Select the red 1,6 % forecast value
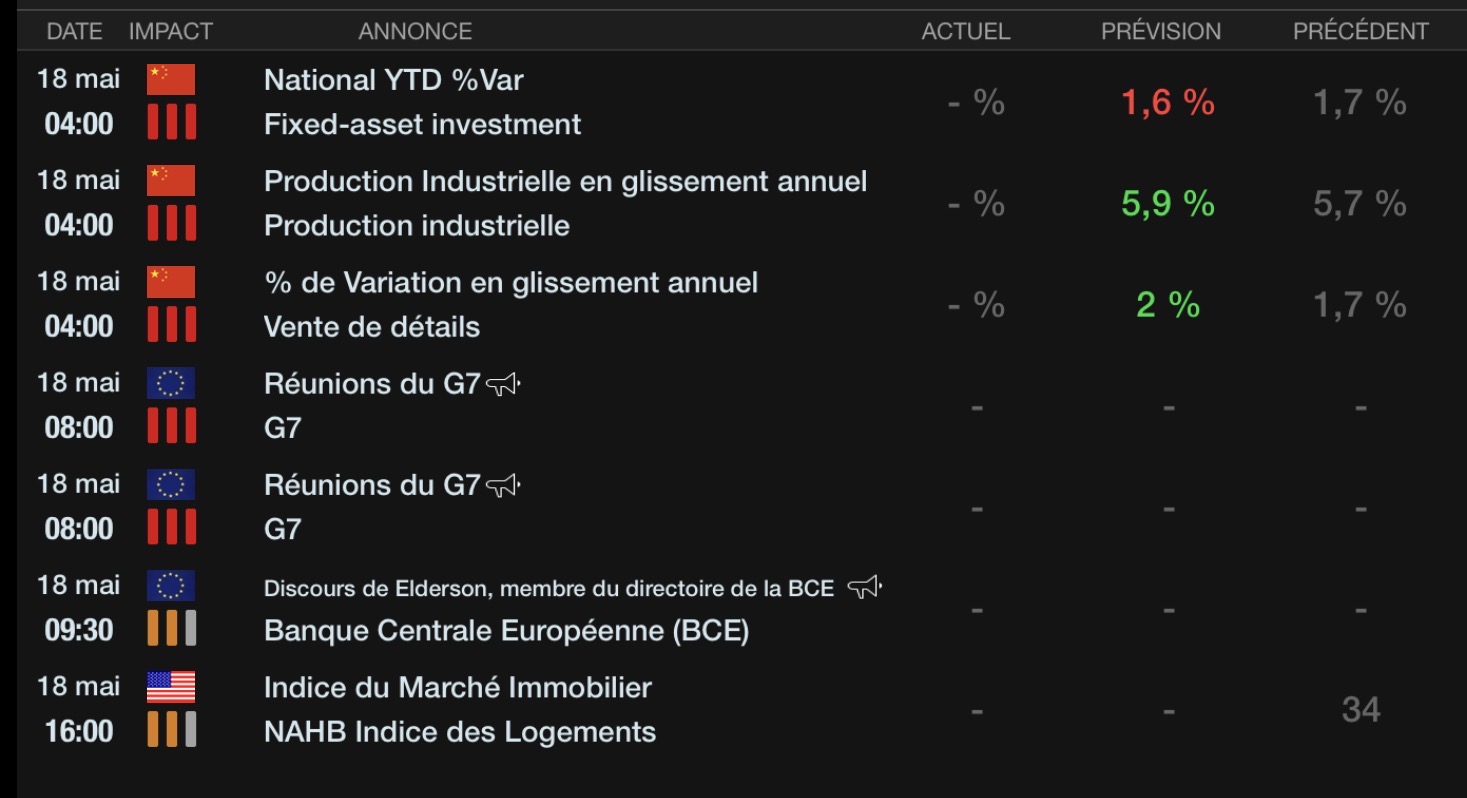Image resolution: width=1467 pixels, height=798 pixels. (1168, 102)
